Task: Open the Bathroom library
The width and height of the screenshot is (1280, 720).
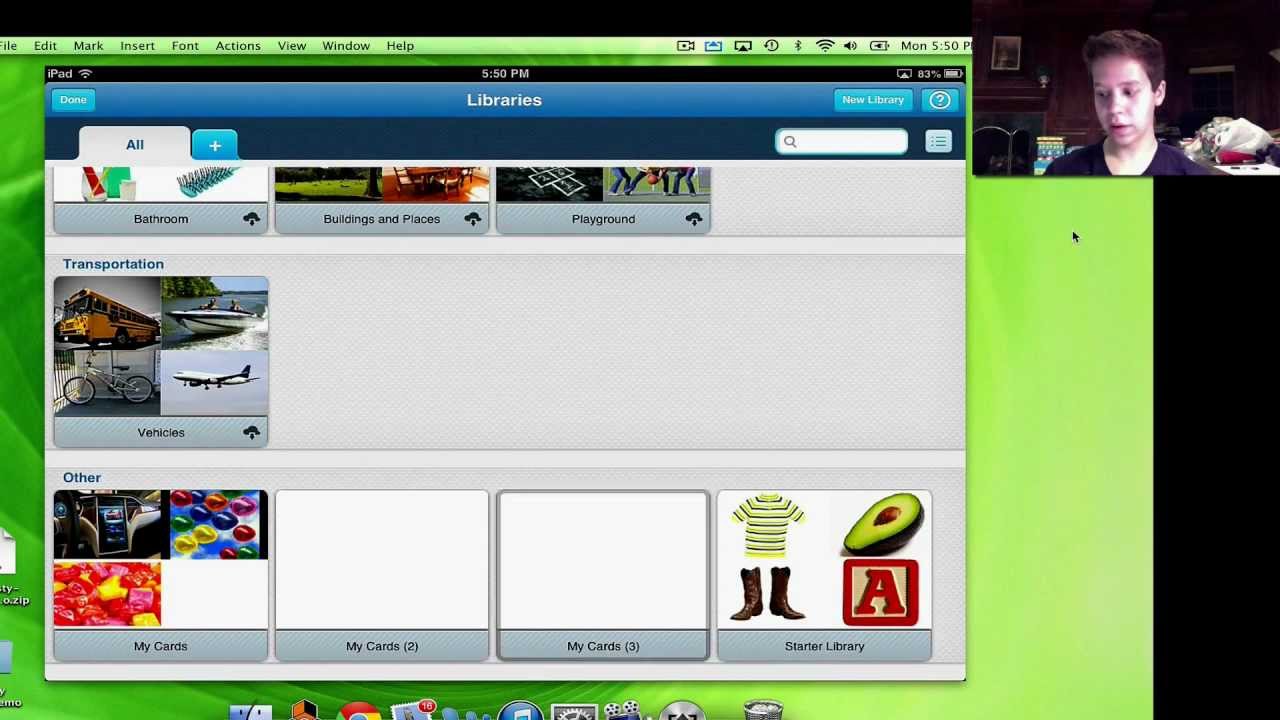Action: click(161, 200)
